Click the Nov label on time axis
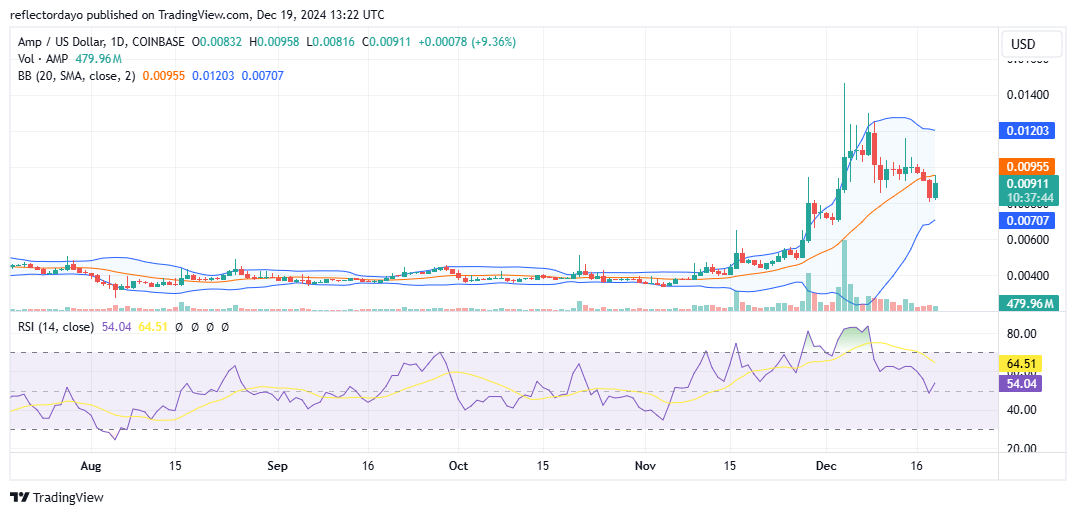The height and width of the screenshot is (515, 1076). 646,466
